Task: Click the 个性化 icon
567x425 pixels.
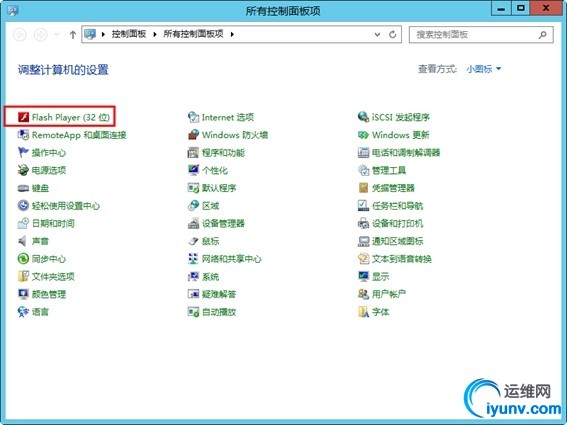Action: point(193,170)
